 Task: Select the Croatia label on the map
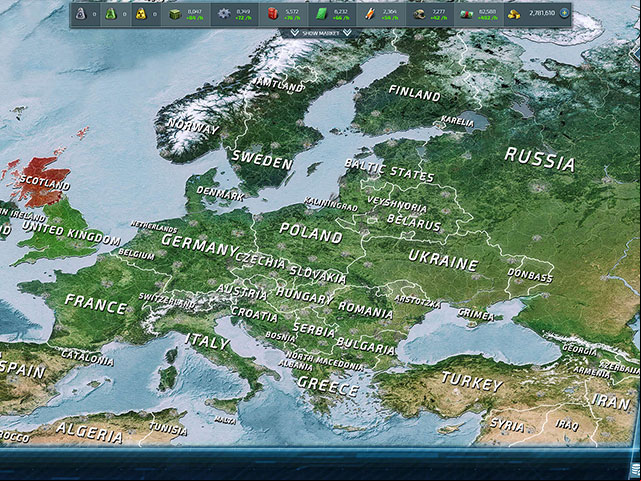click(254, 314)
